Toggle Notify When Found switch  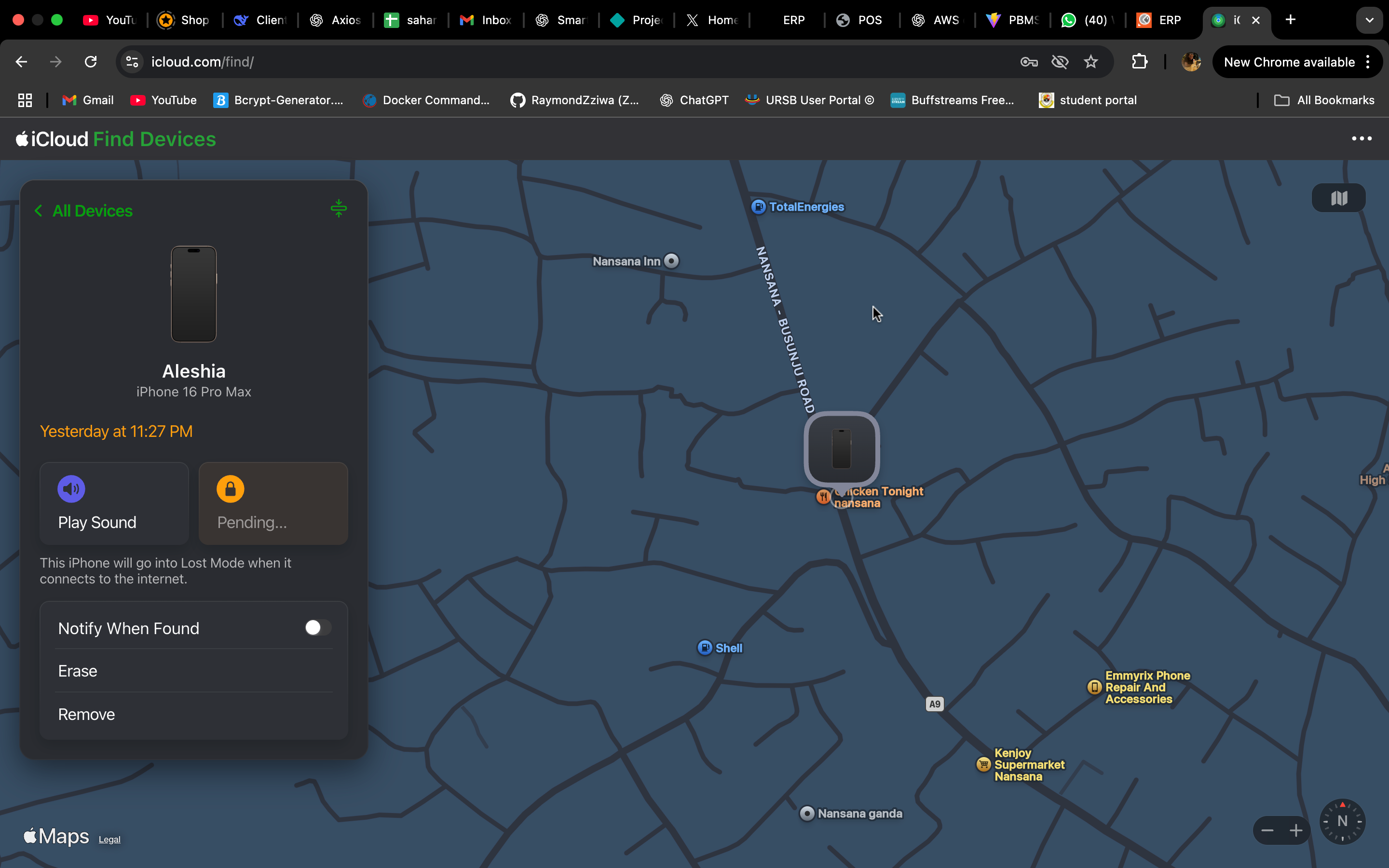tap(317, 627)
